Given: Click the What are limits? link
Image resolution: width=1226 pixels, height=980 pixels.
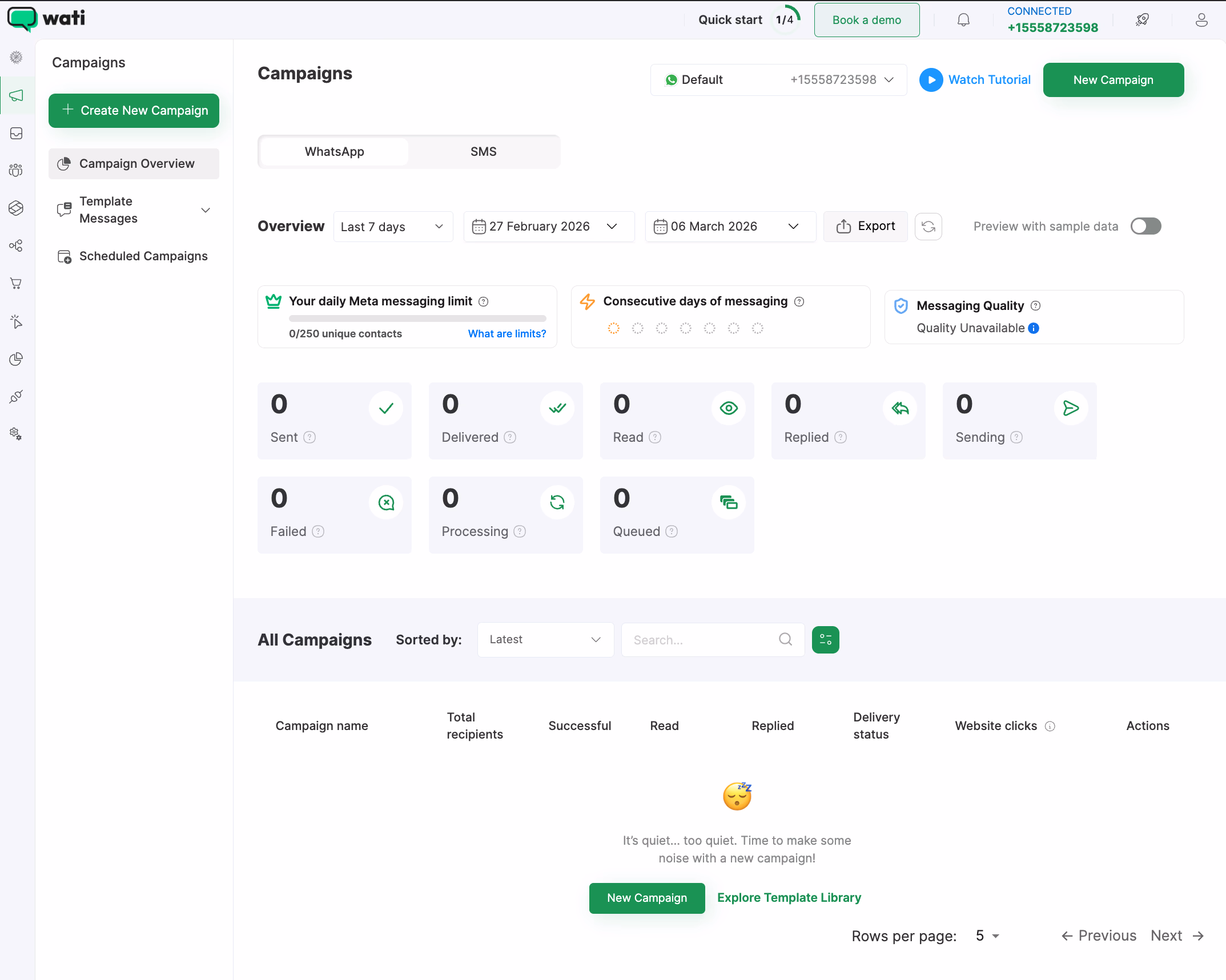Looking at the screenshot, I should pos(507,334).
